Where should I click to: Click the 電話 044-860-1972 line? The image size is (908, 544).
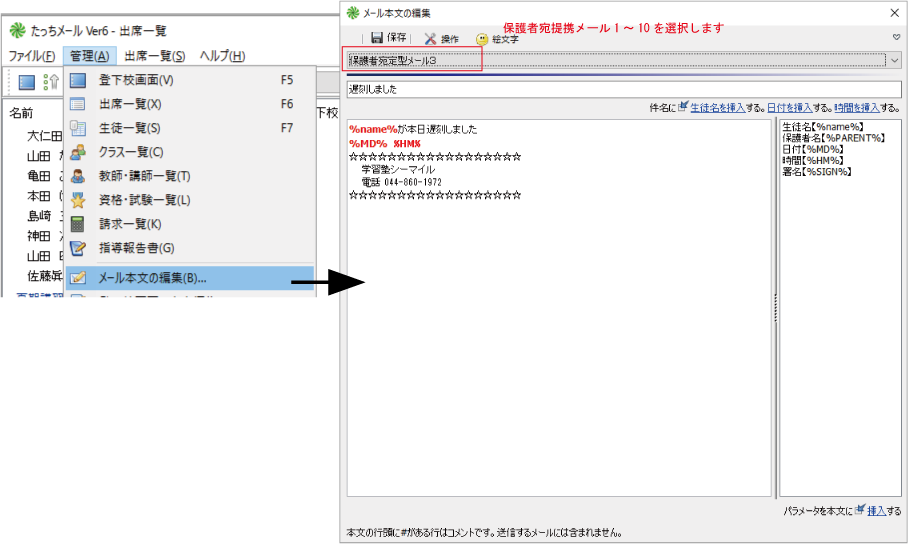tap(401, 182)
